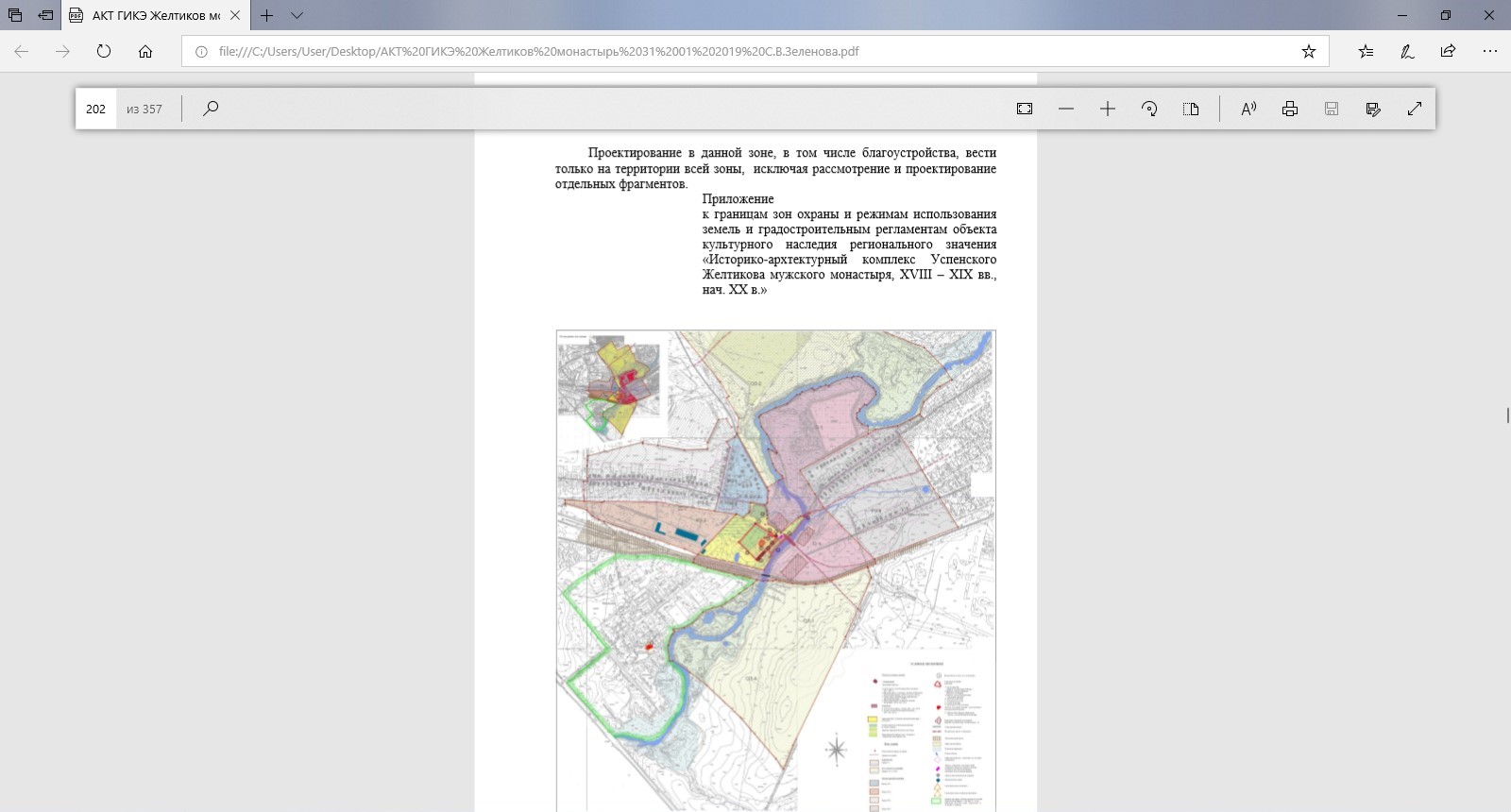This screenshot has height=812, width=1511.
Task: Open the Add notes pen icon
Action: (x=1407, y=51)
